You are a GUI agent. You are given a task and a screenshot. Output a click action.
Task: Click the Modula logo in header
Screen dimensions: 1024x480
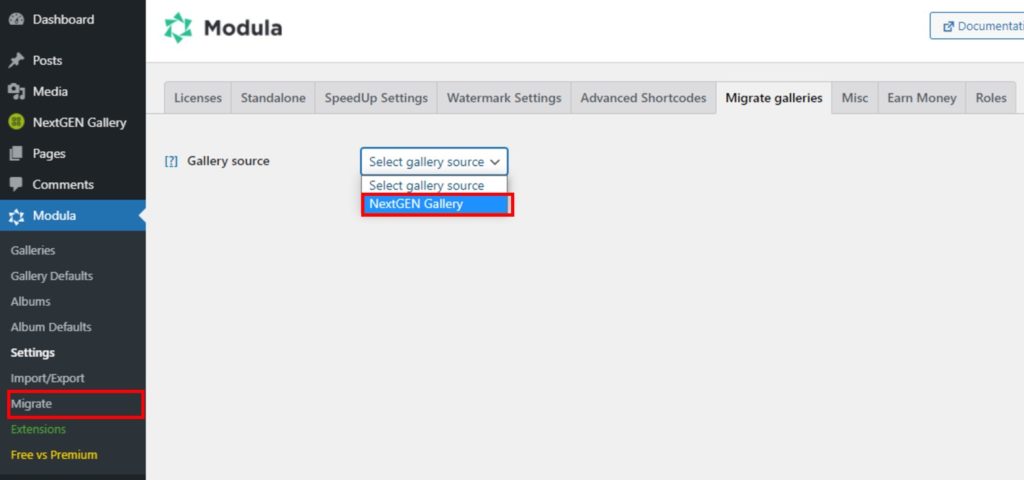[178, 28]
